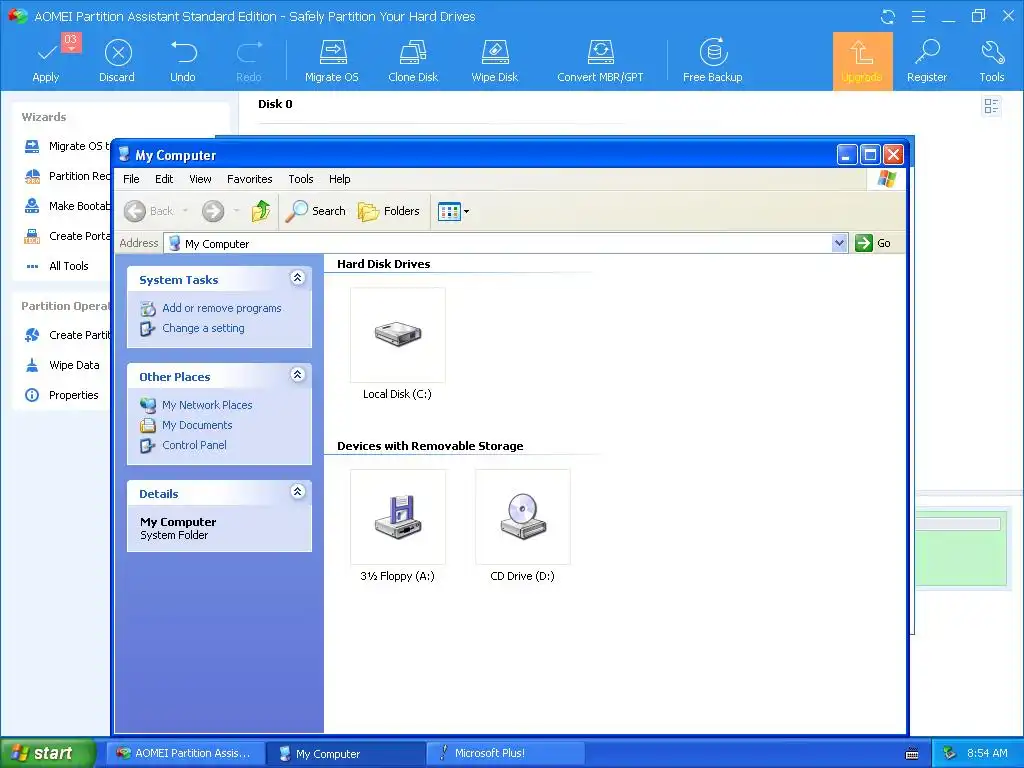The image size is (1024, 768).
Task: Open the View menu
Action: pos(200,179)
